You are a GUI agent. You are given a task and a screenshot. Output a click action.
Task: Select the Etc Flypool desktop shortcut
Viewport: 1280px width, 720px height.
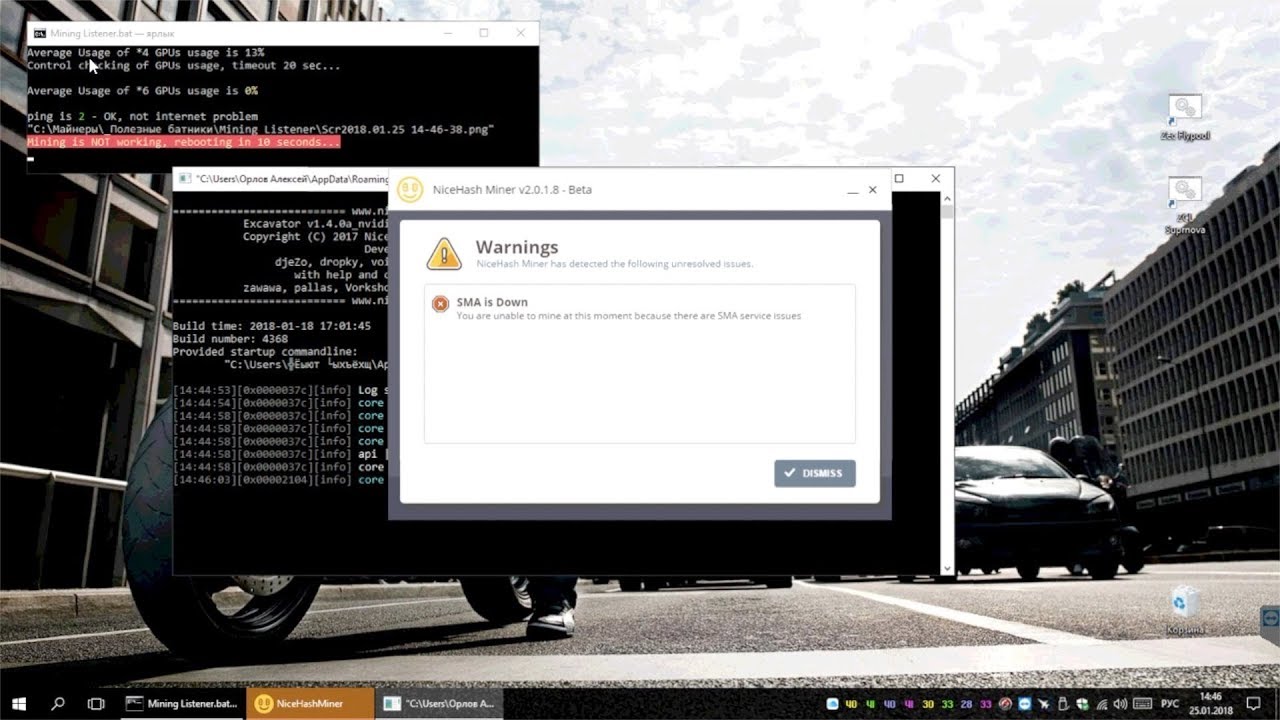tap(1185, 118)
